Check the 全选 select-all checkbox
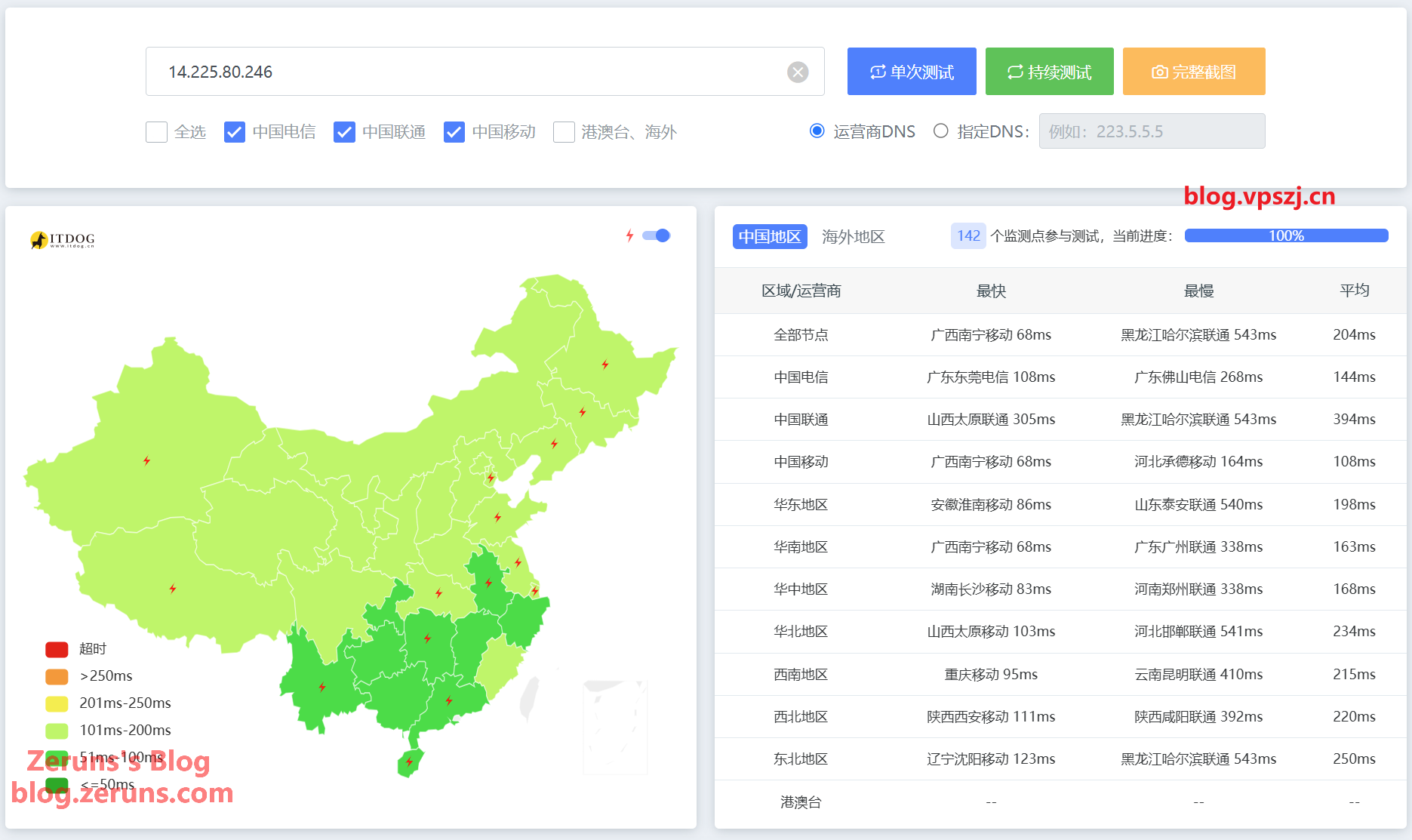The image size is (1412, 840). [156, 132]
